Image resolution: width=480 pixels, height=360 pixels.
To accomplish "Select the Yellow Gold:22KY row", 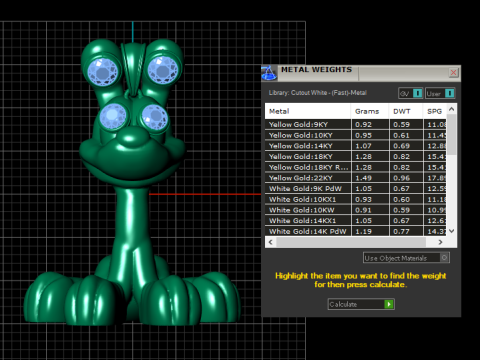I will (x=356, y=178).
